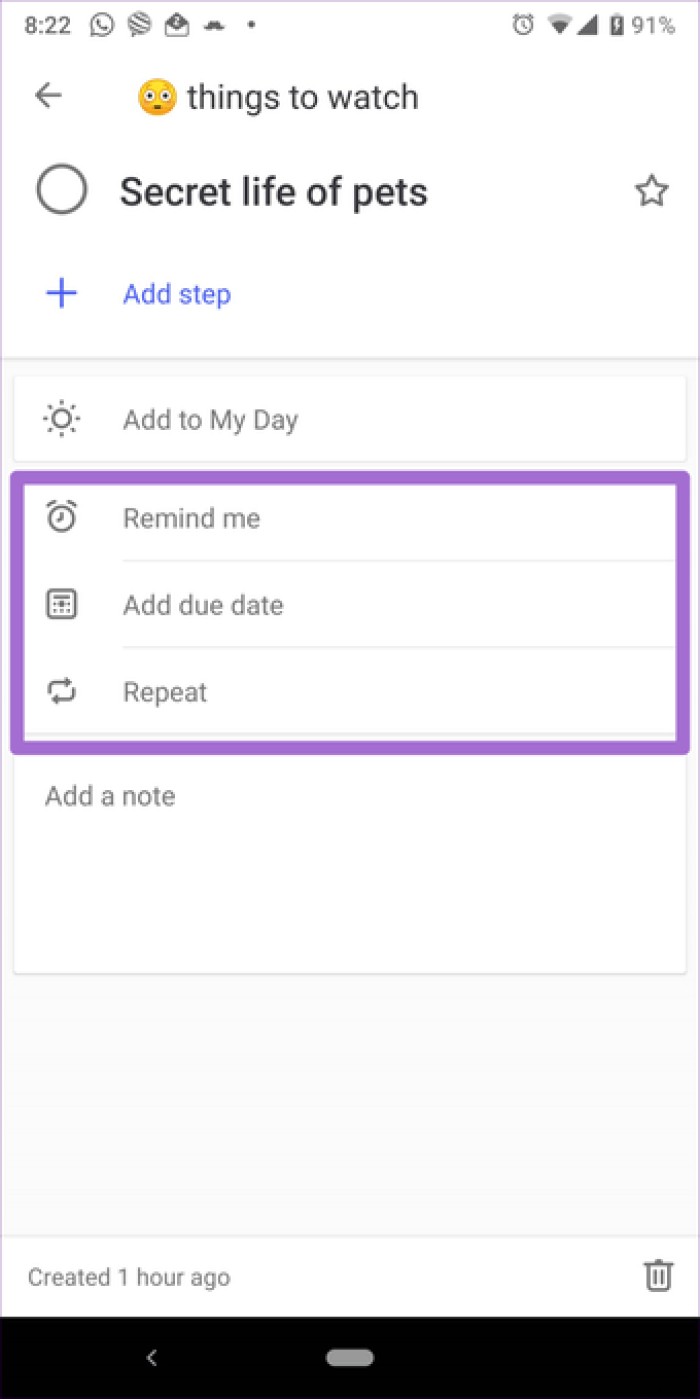Tap the trash icon to delete task
Viewport: 700px width, 1399px height.
(x=657, y=1276)
